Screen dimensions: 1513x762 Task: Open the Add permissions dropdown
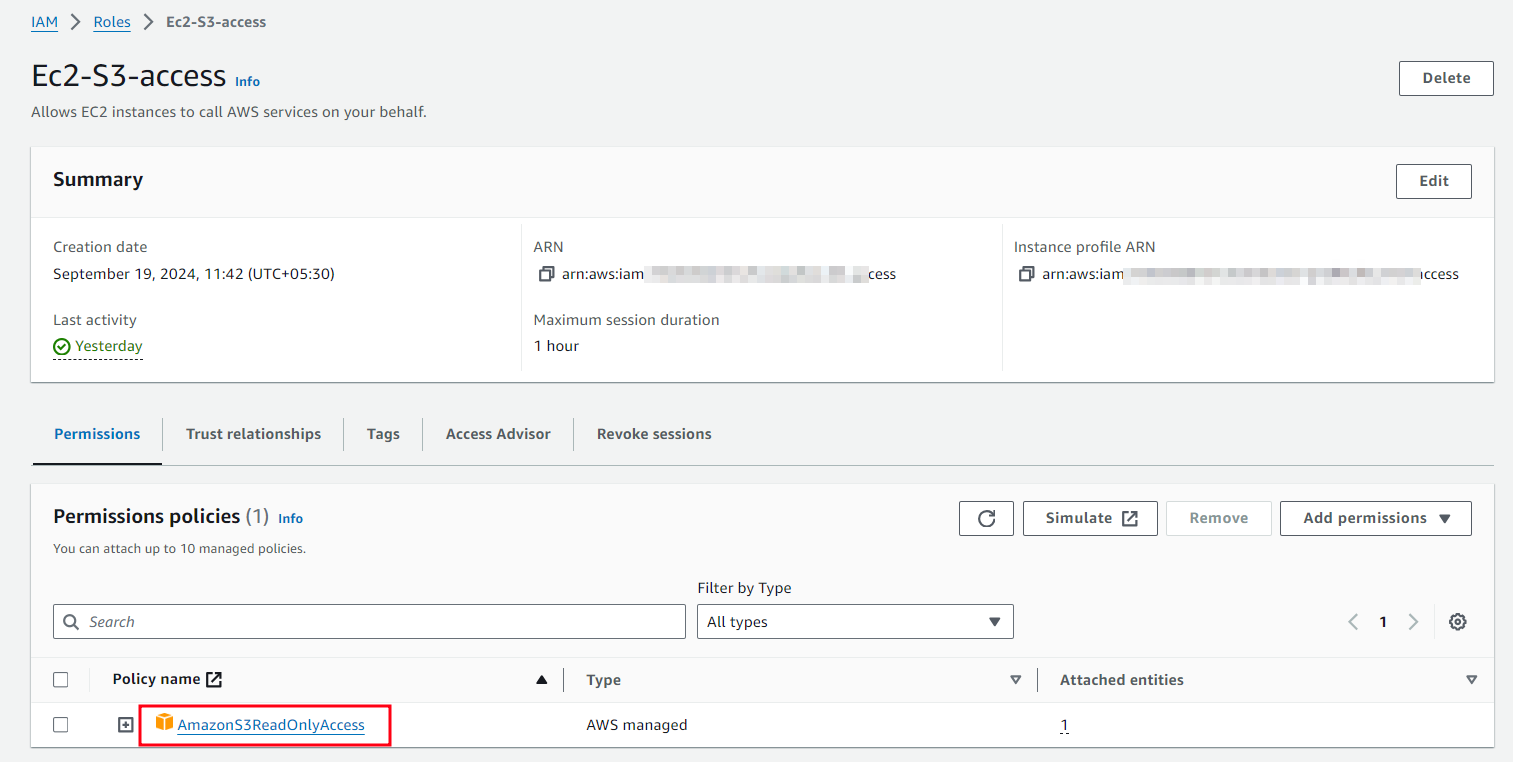point(1376,518)
